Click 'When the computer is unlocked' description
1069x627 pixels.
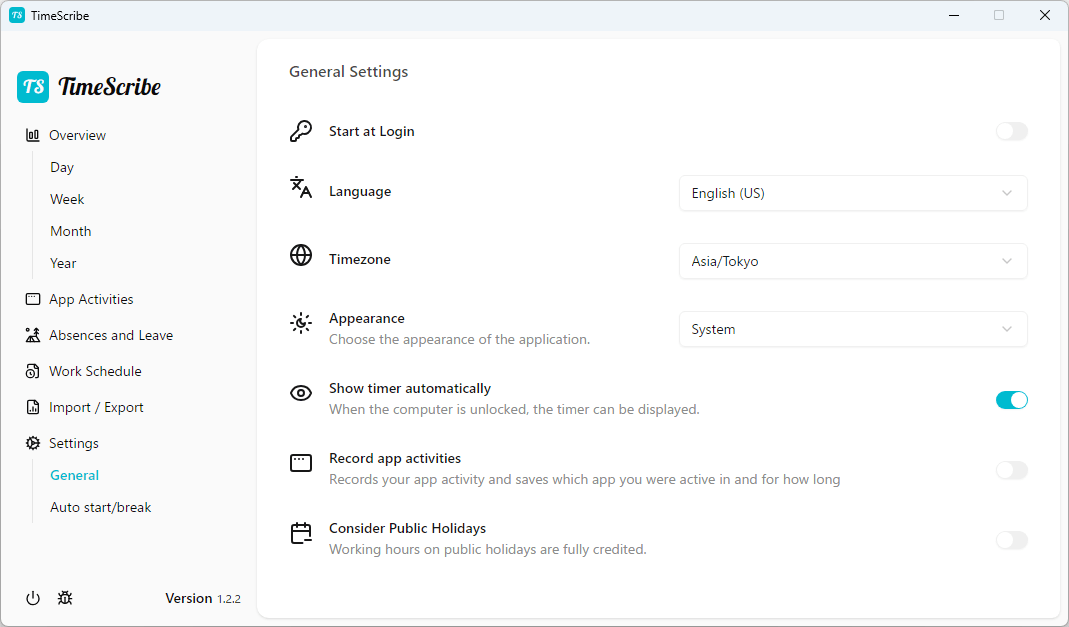514,410
